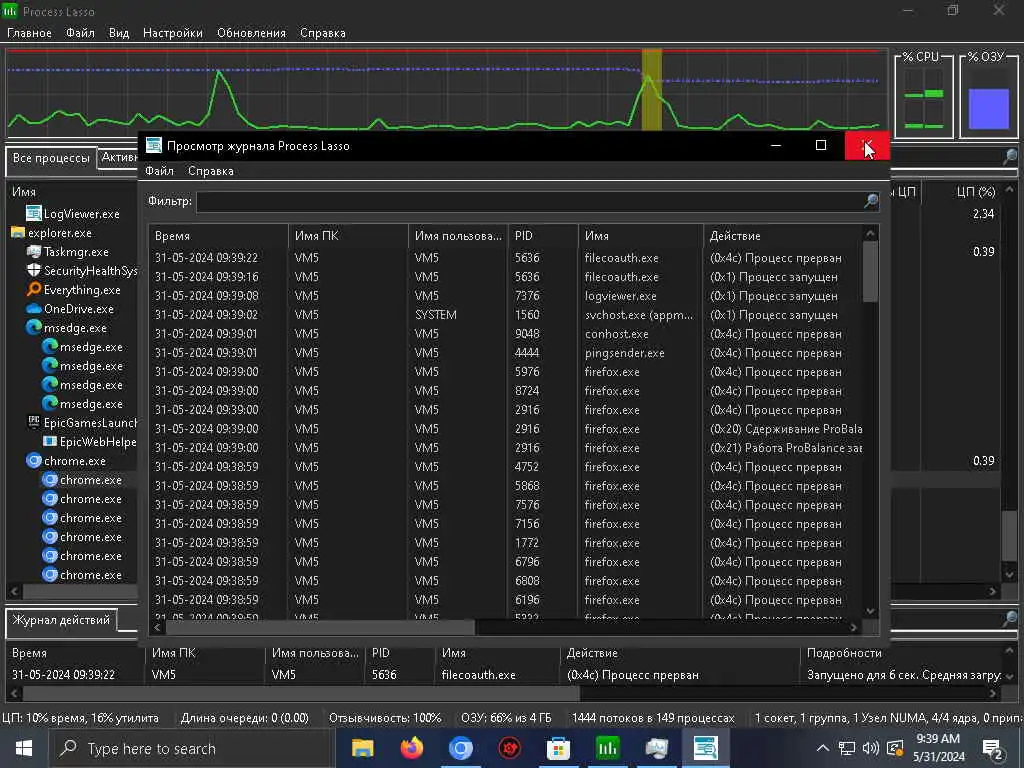Click the parent msedge.exe Edge icon

33,327
